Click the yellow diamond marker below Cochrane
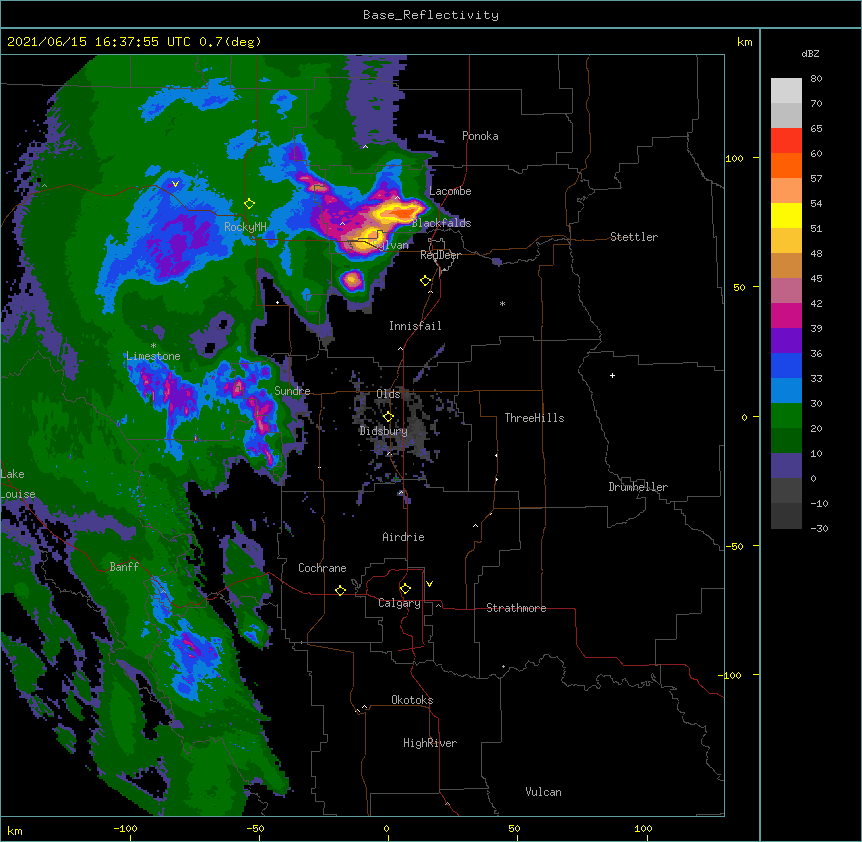This screenshot has height=842, width=862. [x=340, y=590]
